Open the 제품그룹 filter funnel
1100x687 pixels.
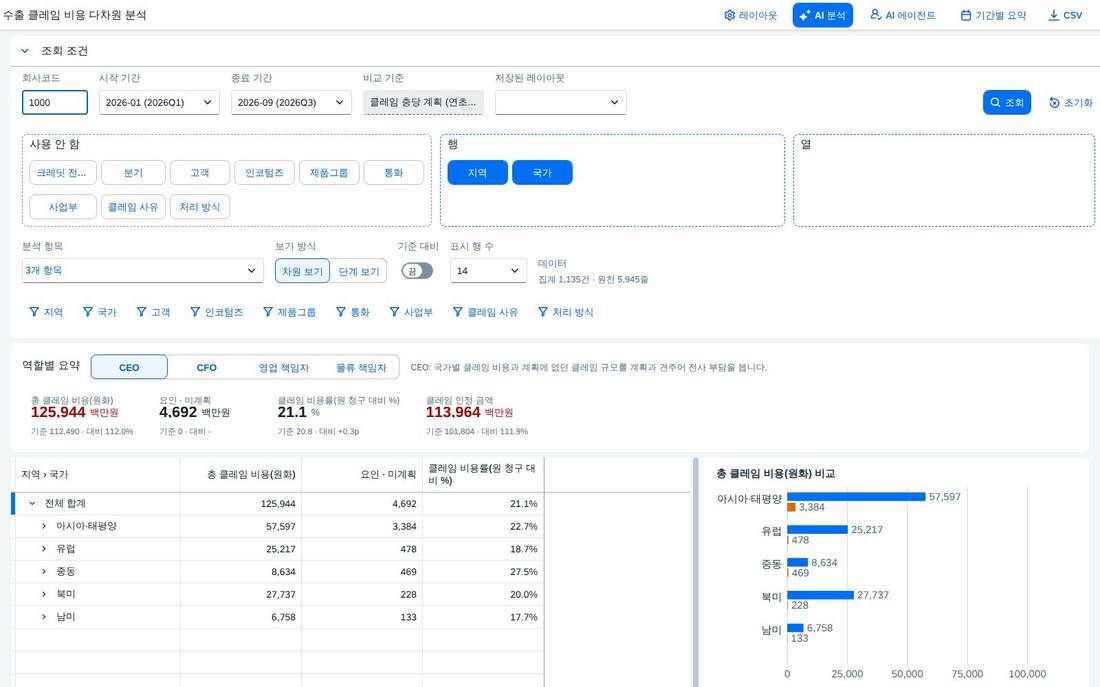click(x=268, y=312)
